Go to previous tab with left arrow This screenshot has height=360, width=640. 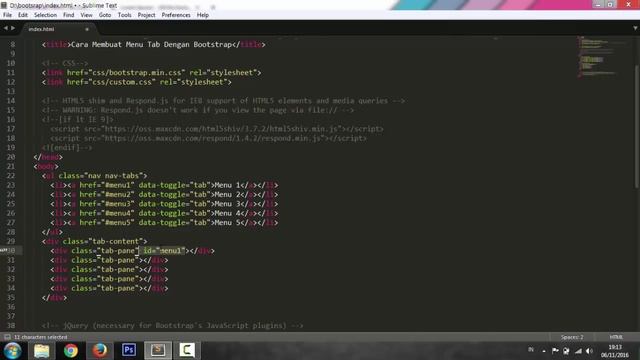point(6,28)
